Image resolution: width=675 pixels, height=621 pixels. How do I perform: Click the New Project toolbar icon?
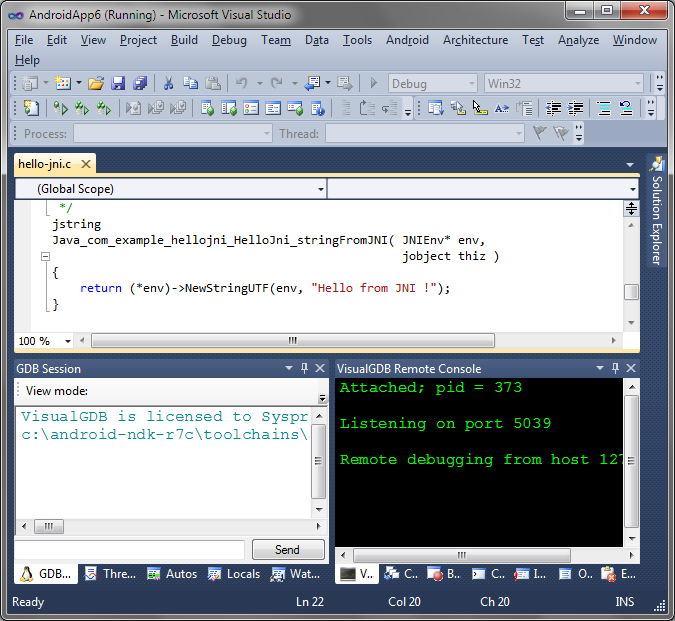[x=30, y=83]
